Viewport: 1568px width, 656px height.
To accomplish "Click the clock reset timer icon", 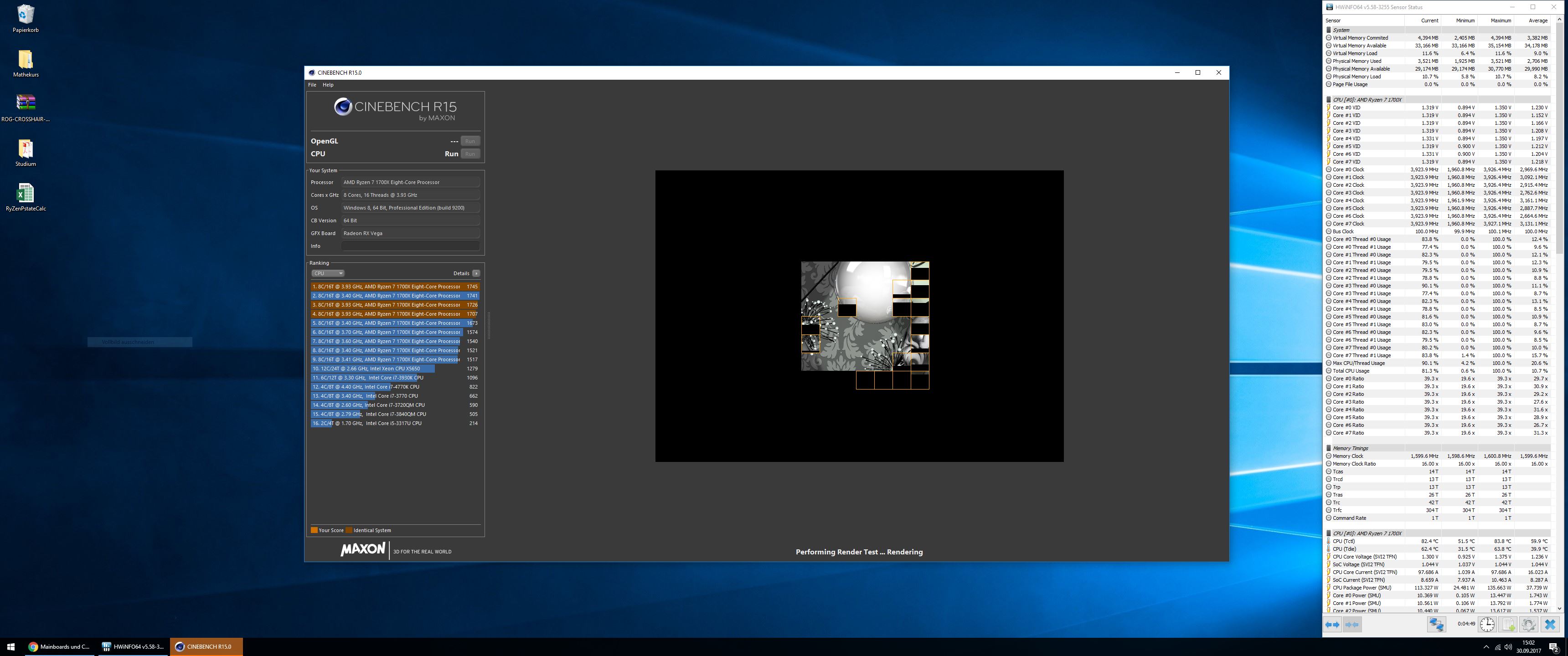I will coord(1487,625).
